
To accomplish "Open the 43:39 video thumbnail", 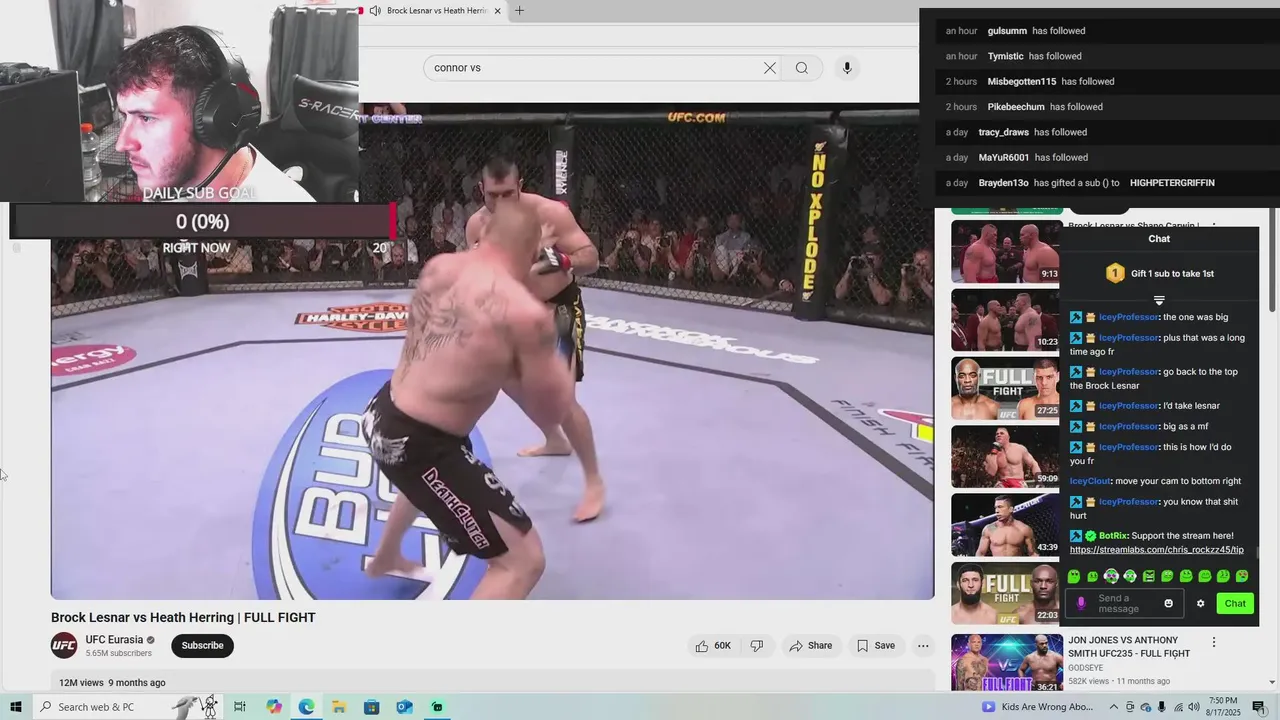I will pos(1005,525).
